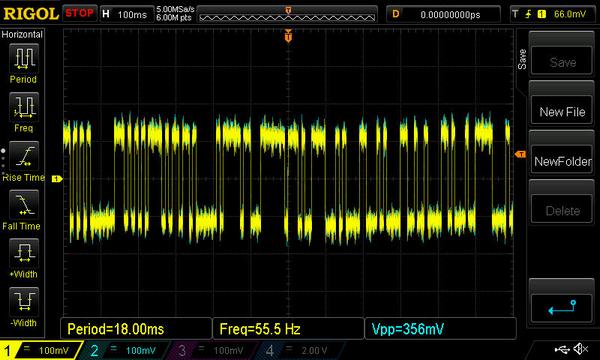This screenshot has height=360, width=600.
Task: Click the Delete button
Action: tap(562, 210)
